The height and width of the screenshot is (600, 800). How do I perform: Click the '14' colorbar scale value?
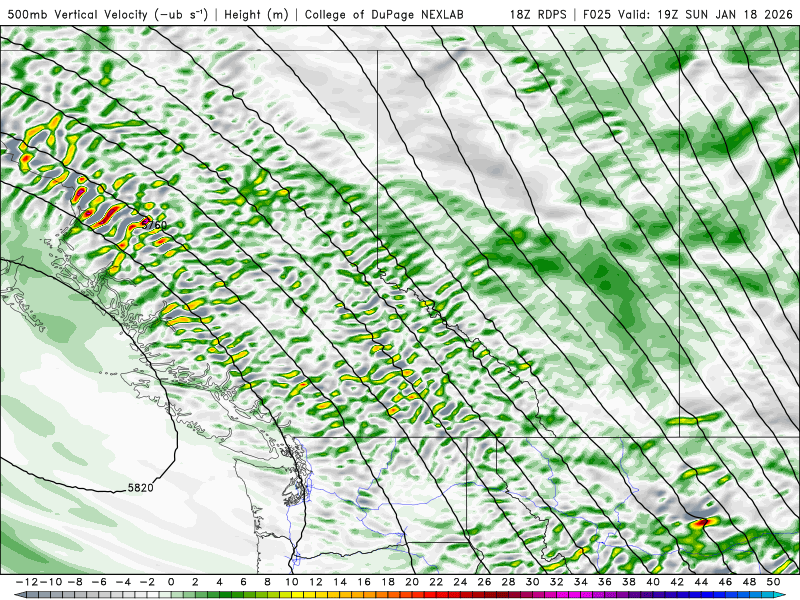point(340,582)
